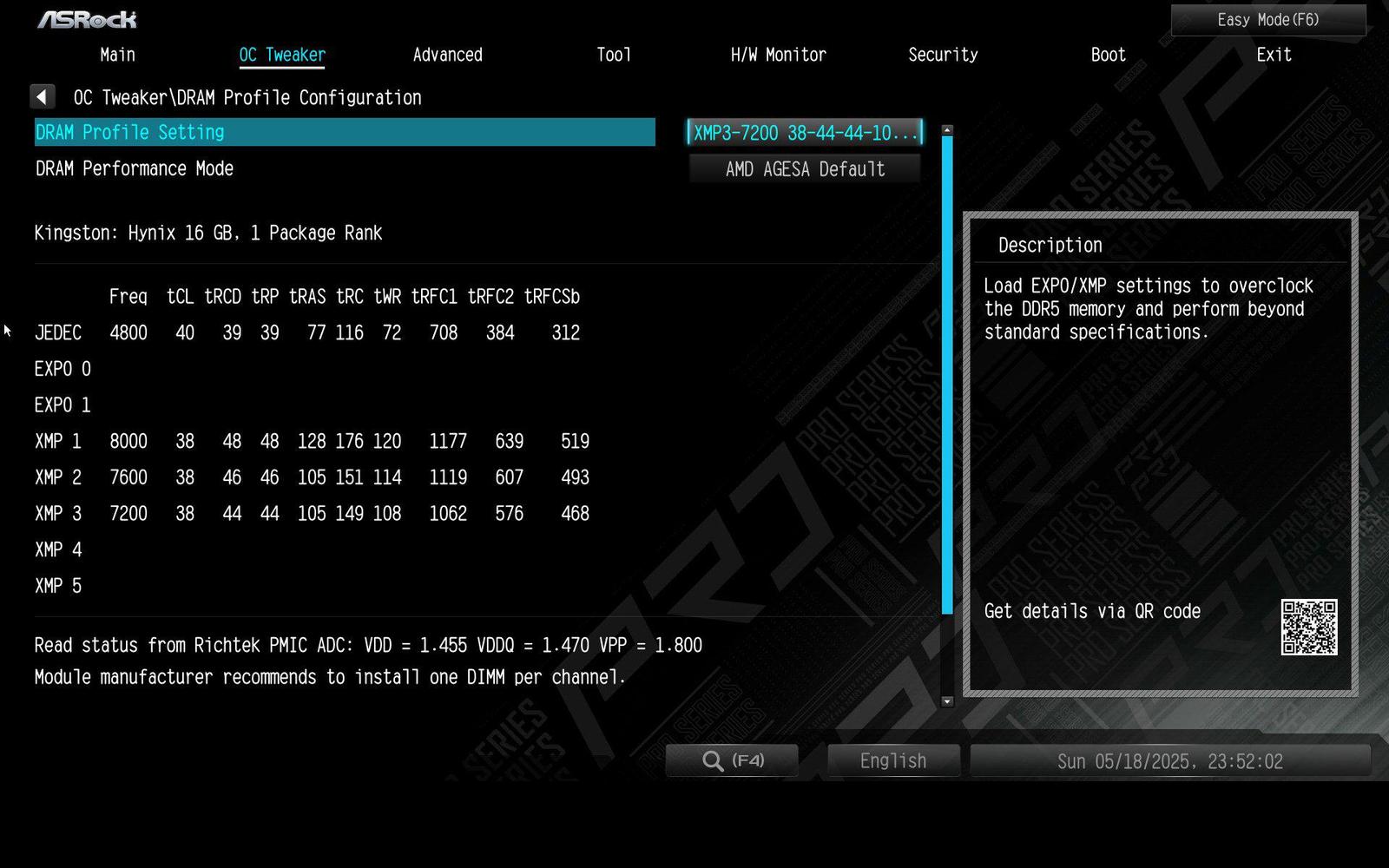This screenshot has width=1389, height=868.
Task: Switch to the Security tab
Action: coord(943,54)
